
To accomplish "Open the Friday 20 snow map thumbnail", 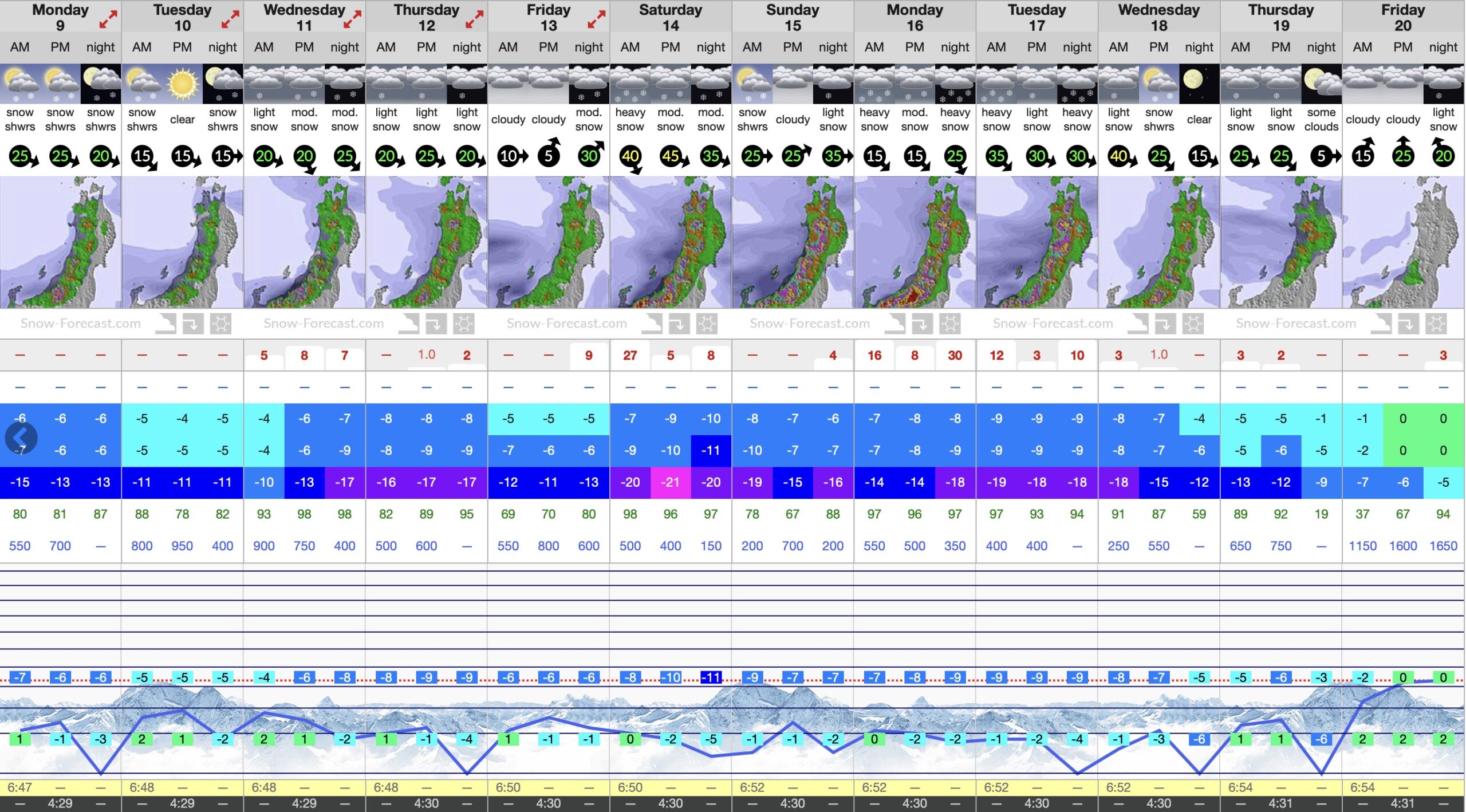I will [x=1403, y=242].
